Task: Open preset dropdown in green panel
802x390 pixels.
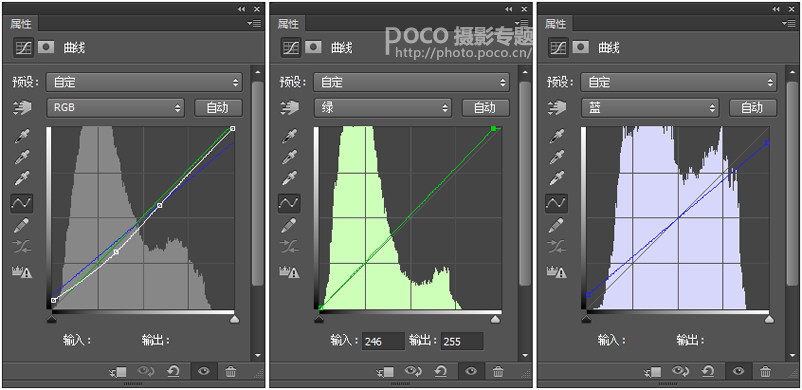Action: coord(412,82)
